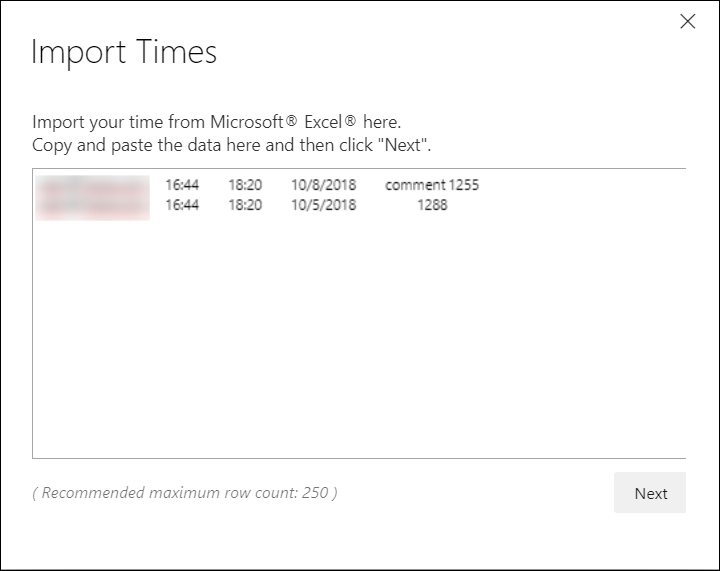The height and width of the screenshot is (571, 720).
Task: Place cursor on 16:44 in the 10/5/2018 row
Action: pos(182,204)
